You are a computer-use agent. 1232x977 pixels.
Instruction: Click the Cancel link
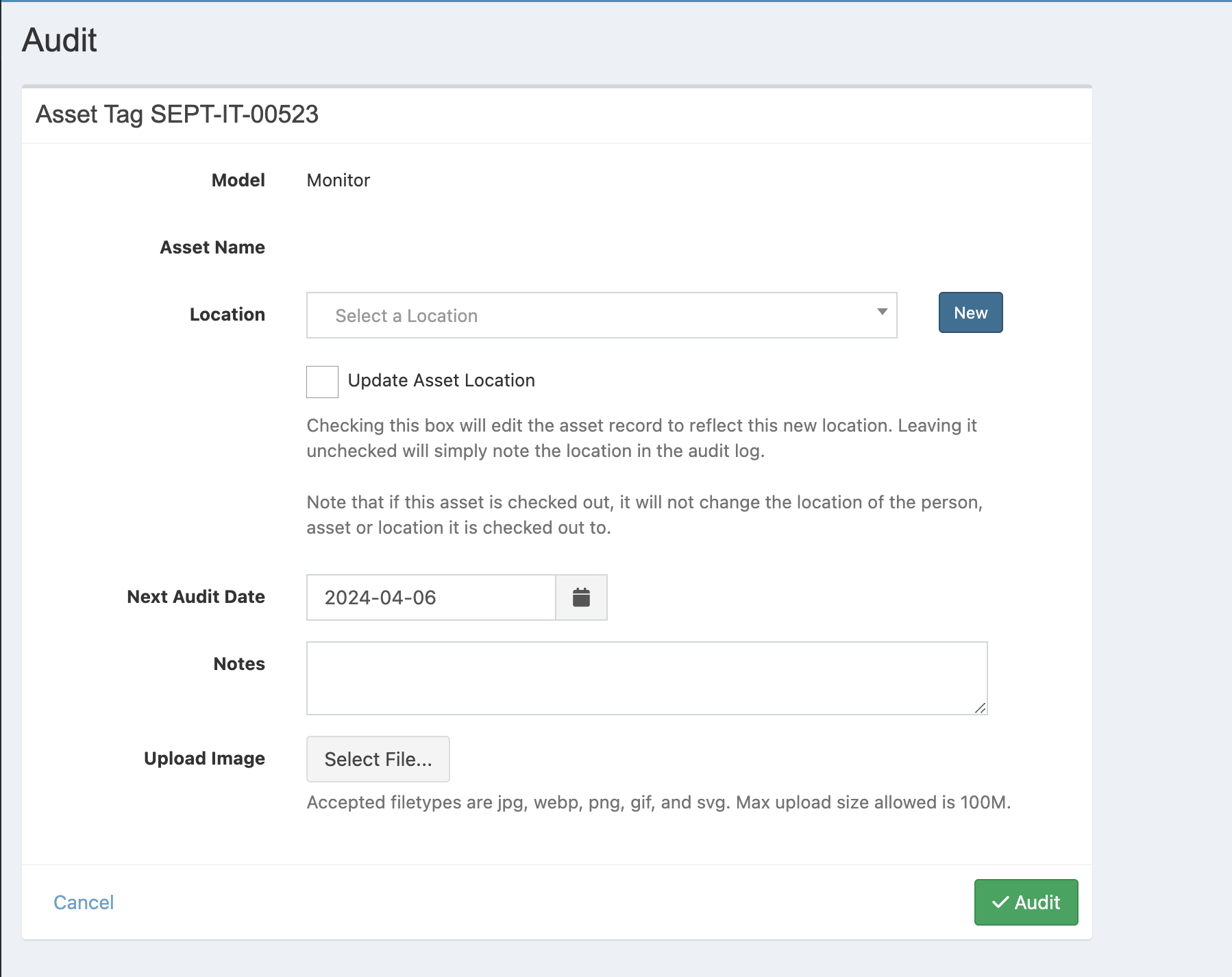point(84,902)
